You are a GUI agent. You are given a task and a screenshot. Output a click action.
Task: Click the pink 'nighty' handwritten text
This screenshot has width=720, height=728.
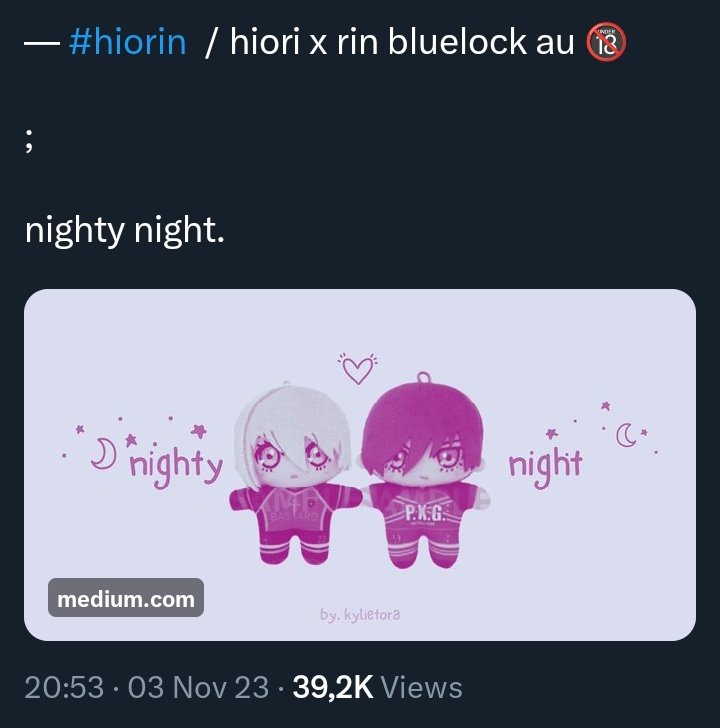coord(176,466)
